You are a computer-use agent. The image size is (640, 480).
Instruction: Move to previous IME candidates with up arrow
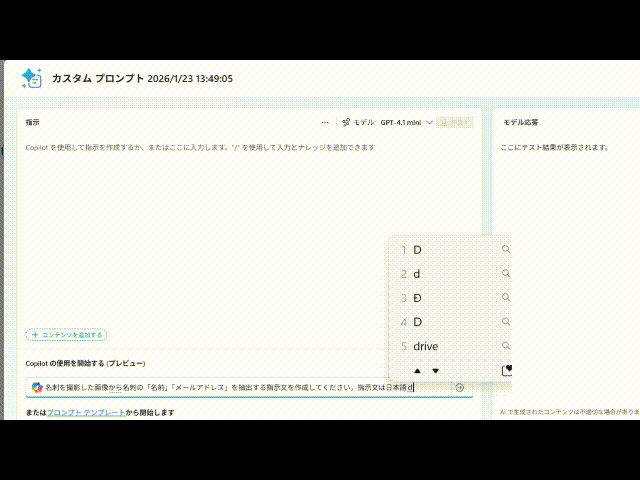(x=417, y=371)
